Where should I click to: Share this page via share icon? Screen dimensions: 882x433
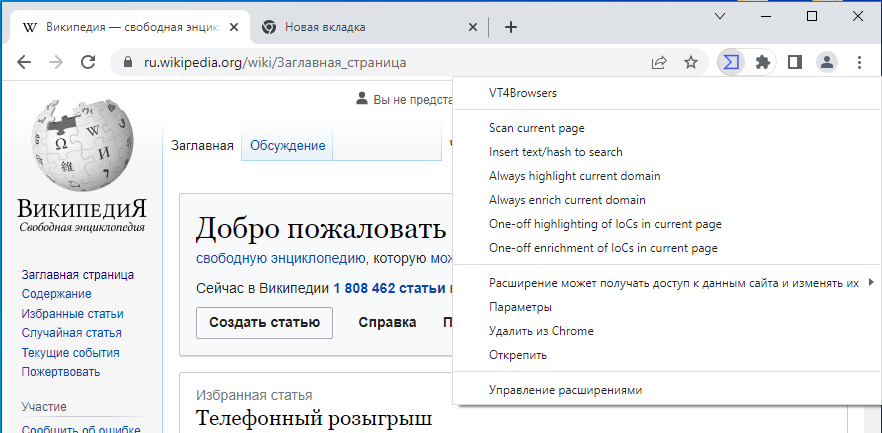coord(659,62)
